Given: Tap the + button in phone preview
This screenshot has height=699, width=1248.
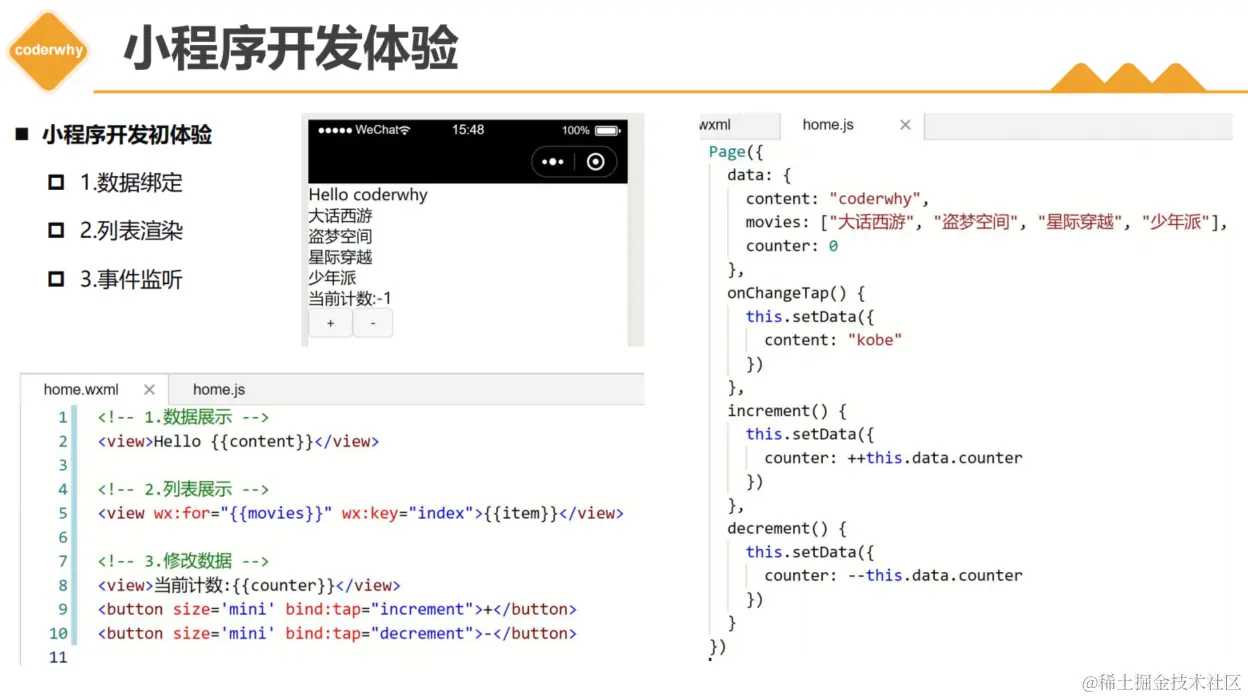Looking at the screenshot, I should tap(331, 323).
